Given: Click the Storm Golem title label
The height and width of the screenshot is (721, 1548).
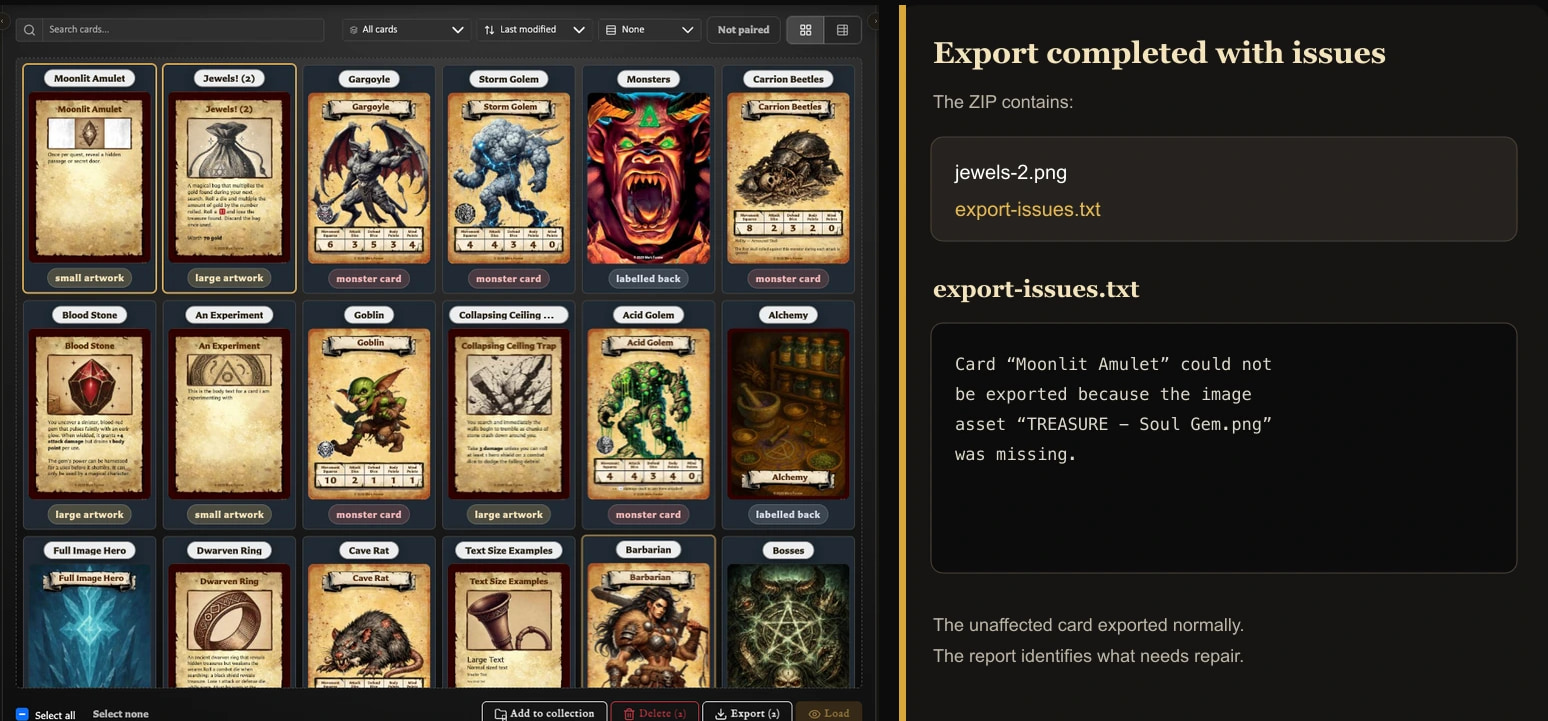Looking at the screenshot, I should [x=508, y=78].
